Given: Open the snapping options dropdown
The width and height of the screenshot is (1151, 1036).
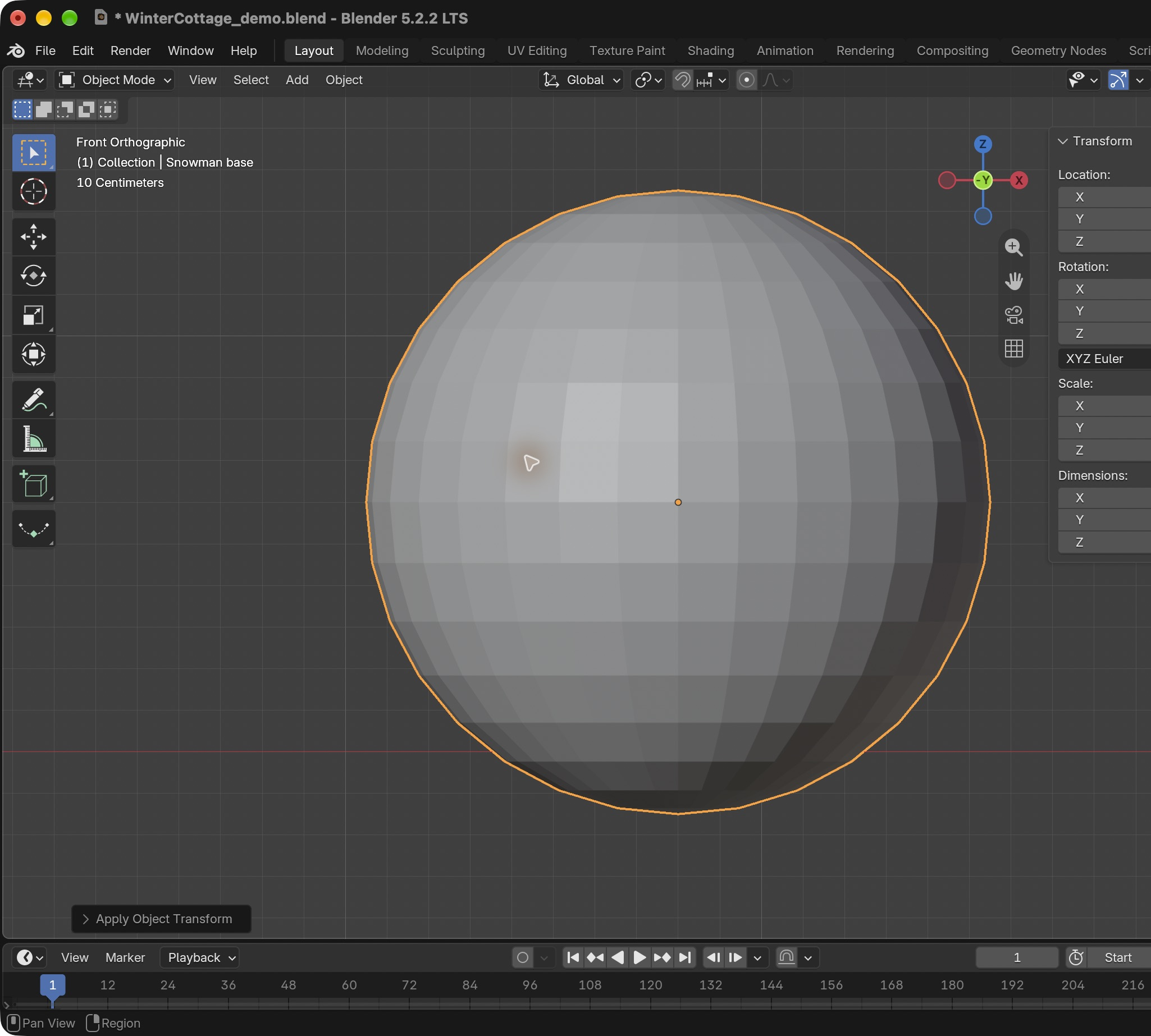Looking at the screenshot, I should coord(711,80).
